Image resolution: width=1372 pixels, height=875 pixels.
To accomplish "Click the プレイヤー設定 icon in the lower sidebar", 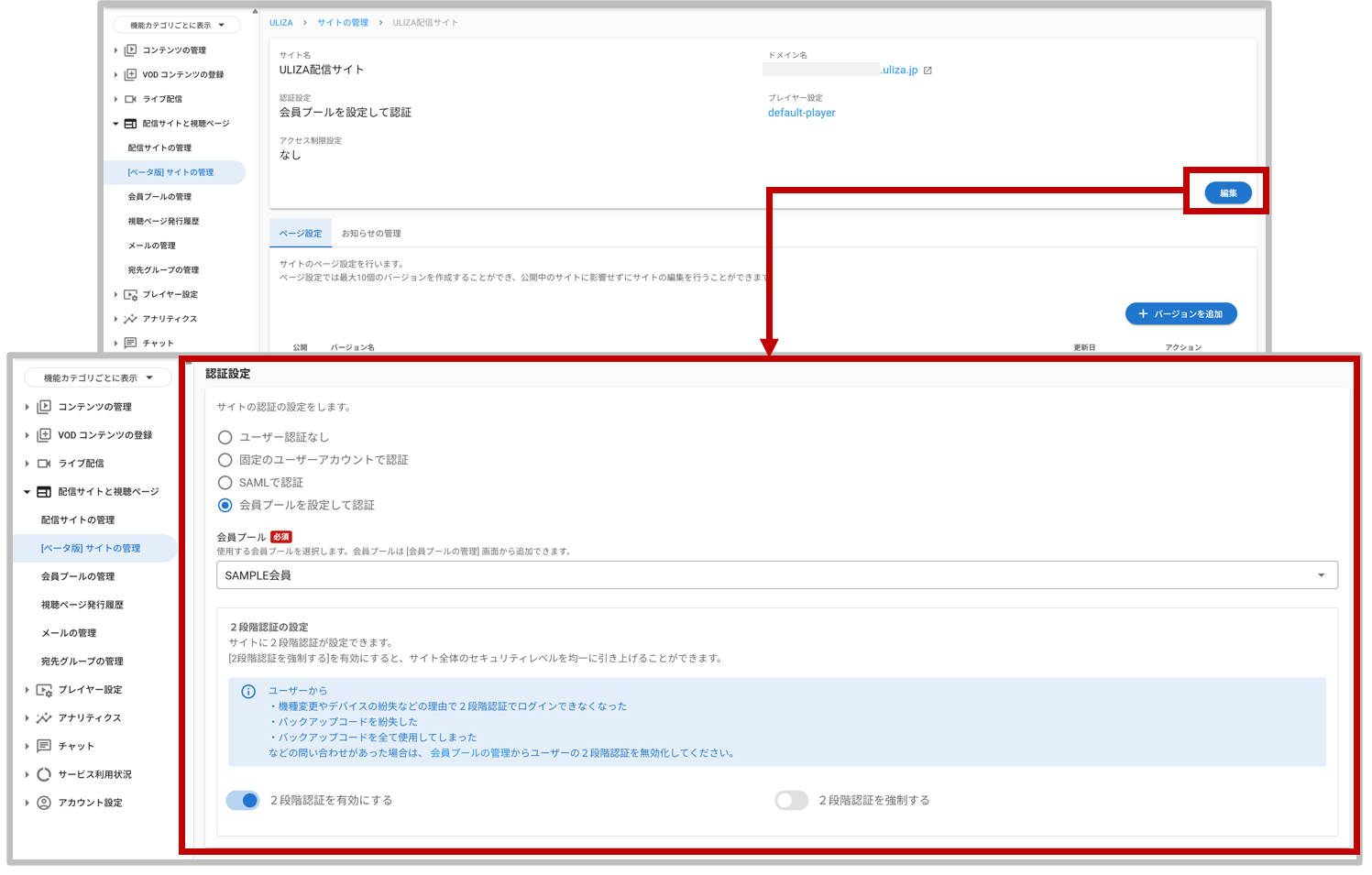I will (x=44, y=690).
